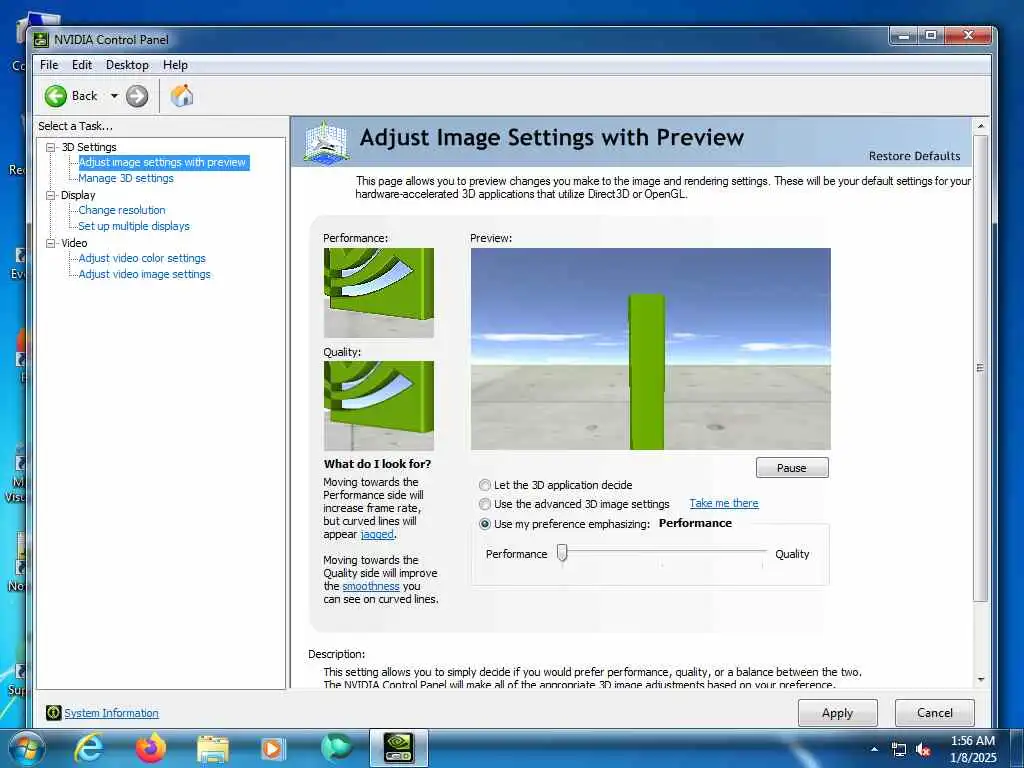Open Windows Media Player from the taskbar
1024x768 pixels.
(272, 748)
